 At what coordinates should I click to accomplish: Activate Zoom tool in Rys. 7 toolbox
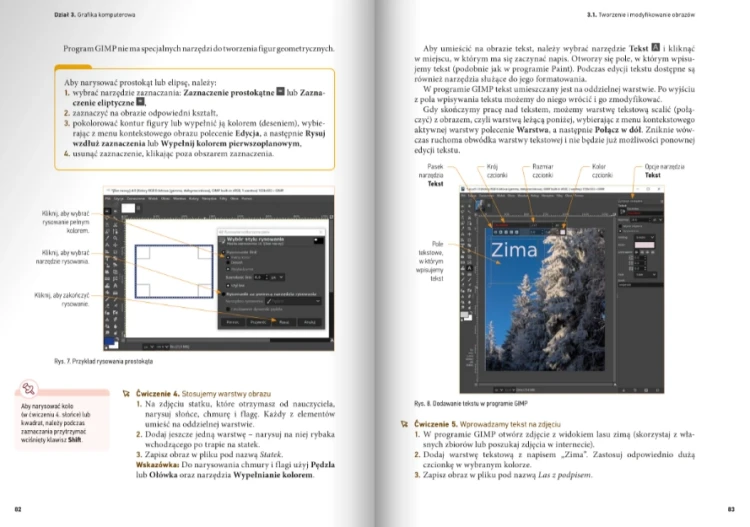[x=115, y=238]
